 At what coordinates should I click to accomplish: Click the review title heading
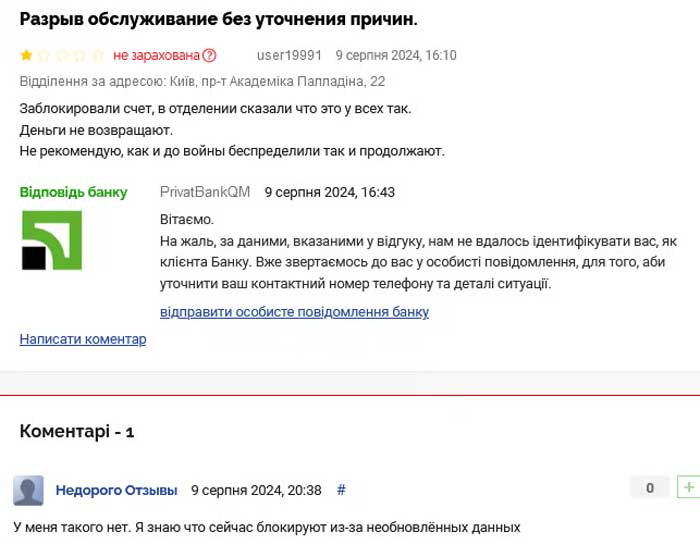click(219, 19)
